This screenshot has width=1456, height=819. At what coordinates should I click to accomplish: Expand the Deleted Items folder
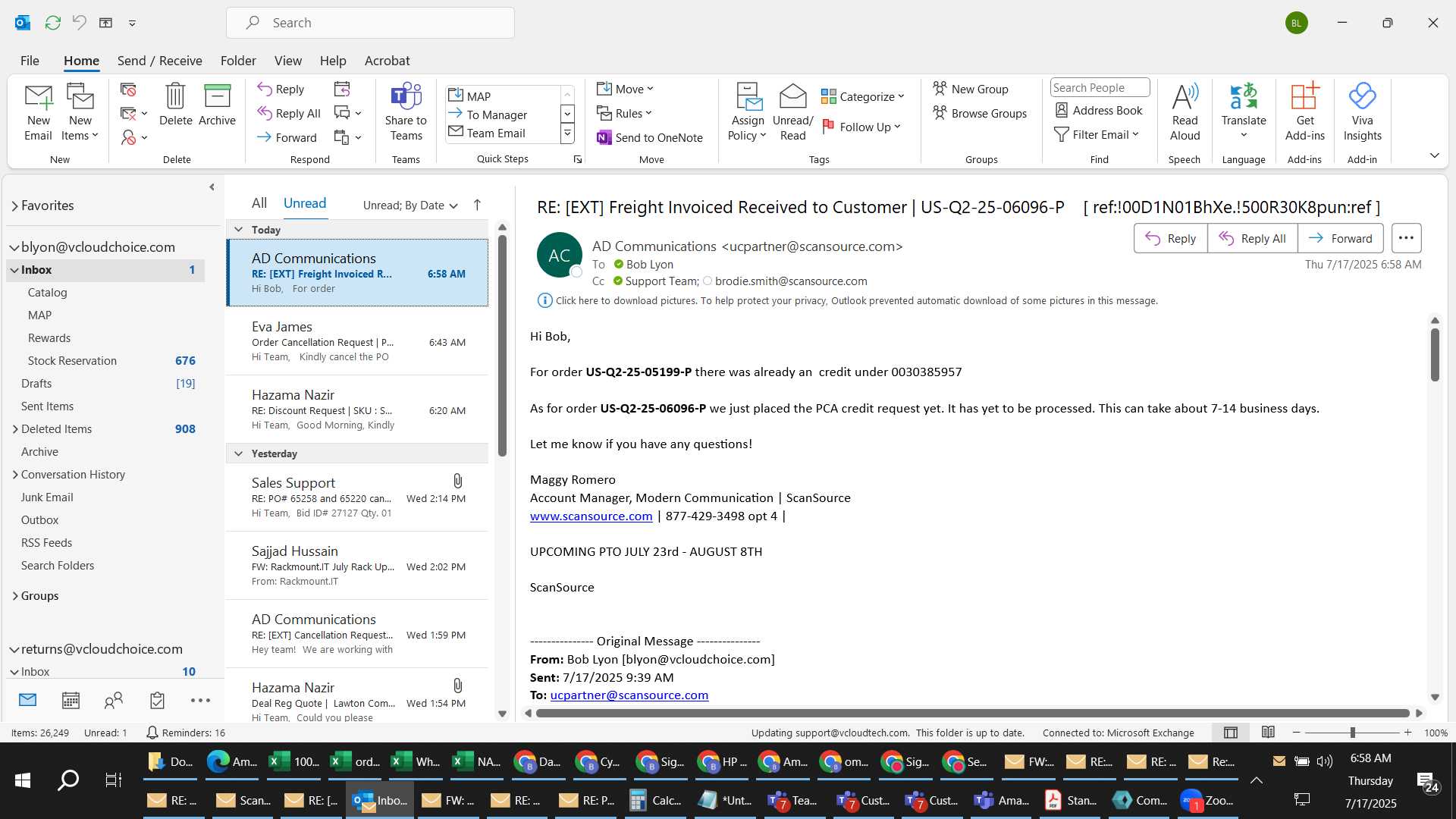[15, 429]
